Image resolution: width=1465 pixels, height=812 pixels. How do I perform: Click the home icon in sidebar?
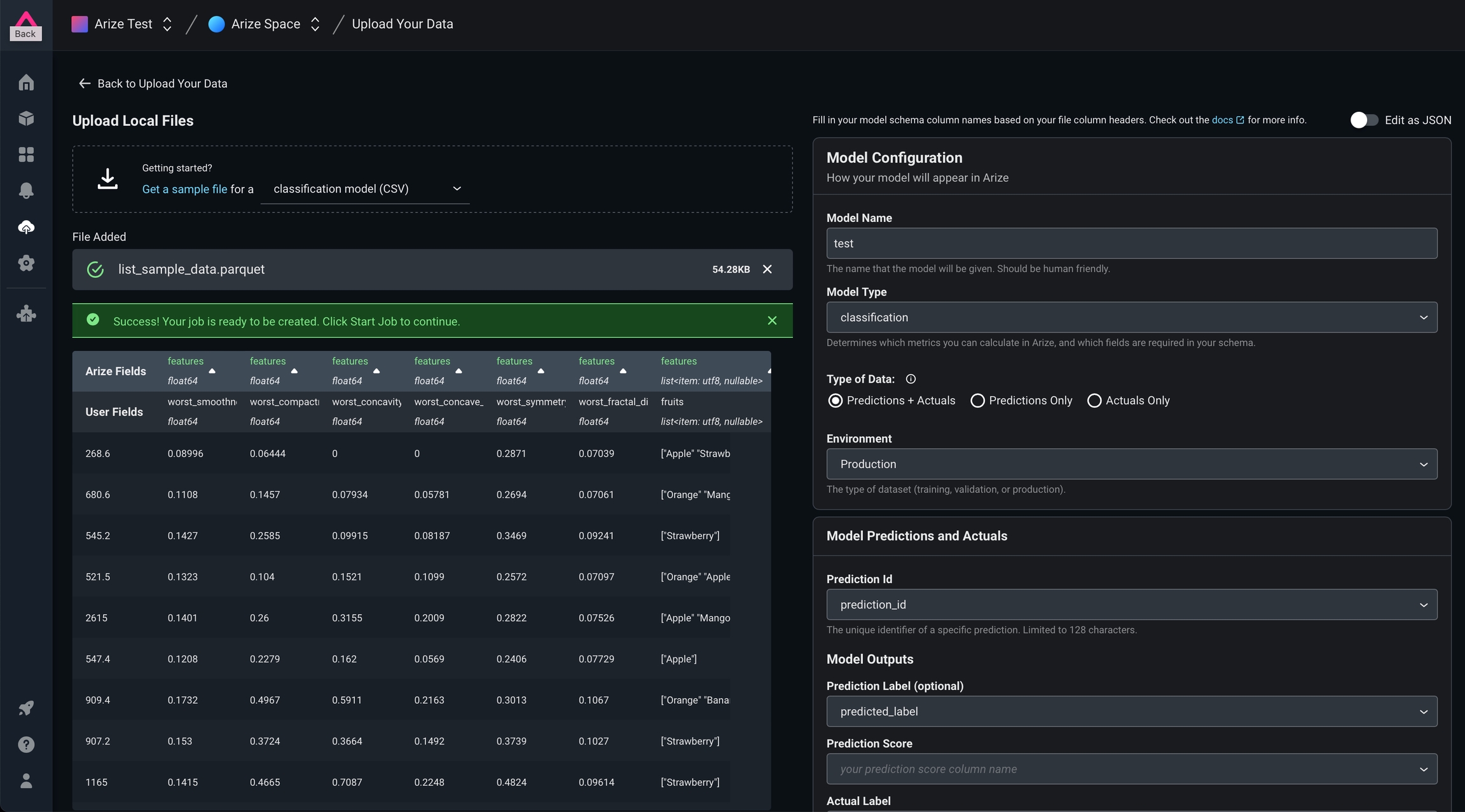pos(26,83)
